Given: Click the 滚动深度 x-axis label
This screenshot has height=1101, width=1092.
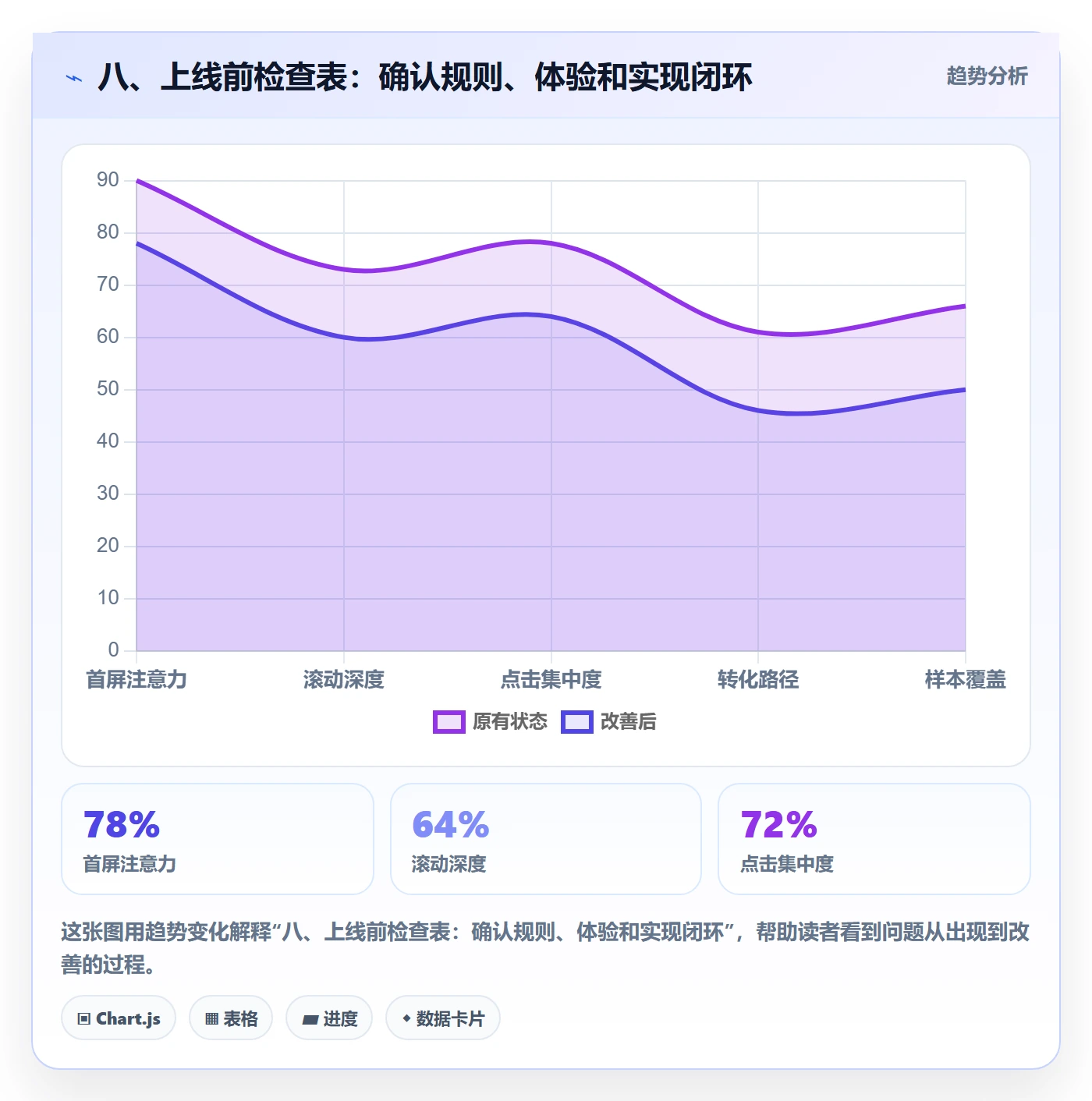Looking at the screenshot, I should (x=344, y=680).
